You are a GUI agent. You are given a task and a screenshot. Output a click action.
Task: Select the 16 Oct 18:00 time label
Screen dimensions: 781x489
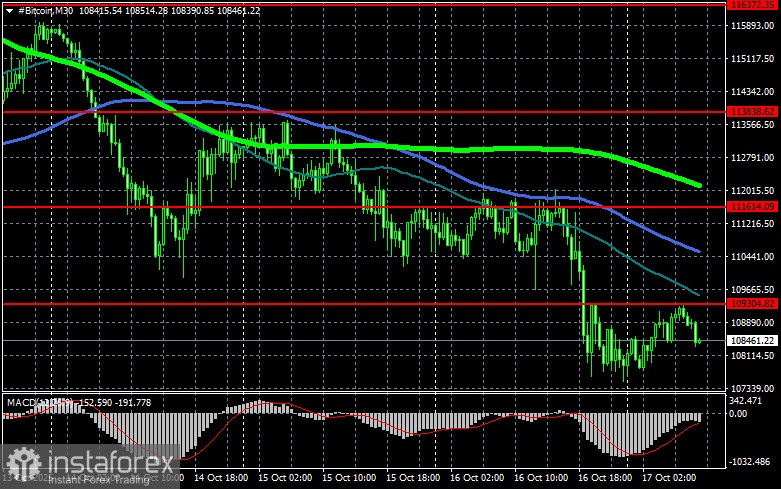click(605, 478)
